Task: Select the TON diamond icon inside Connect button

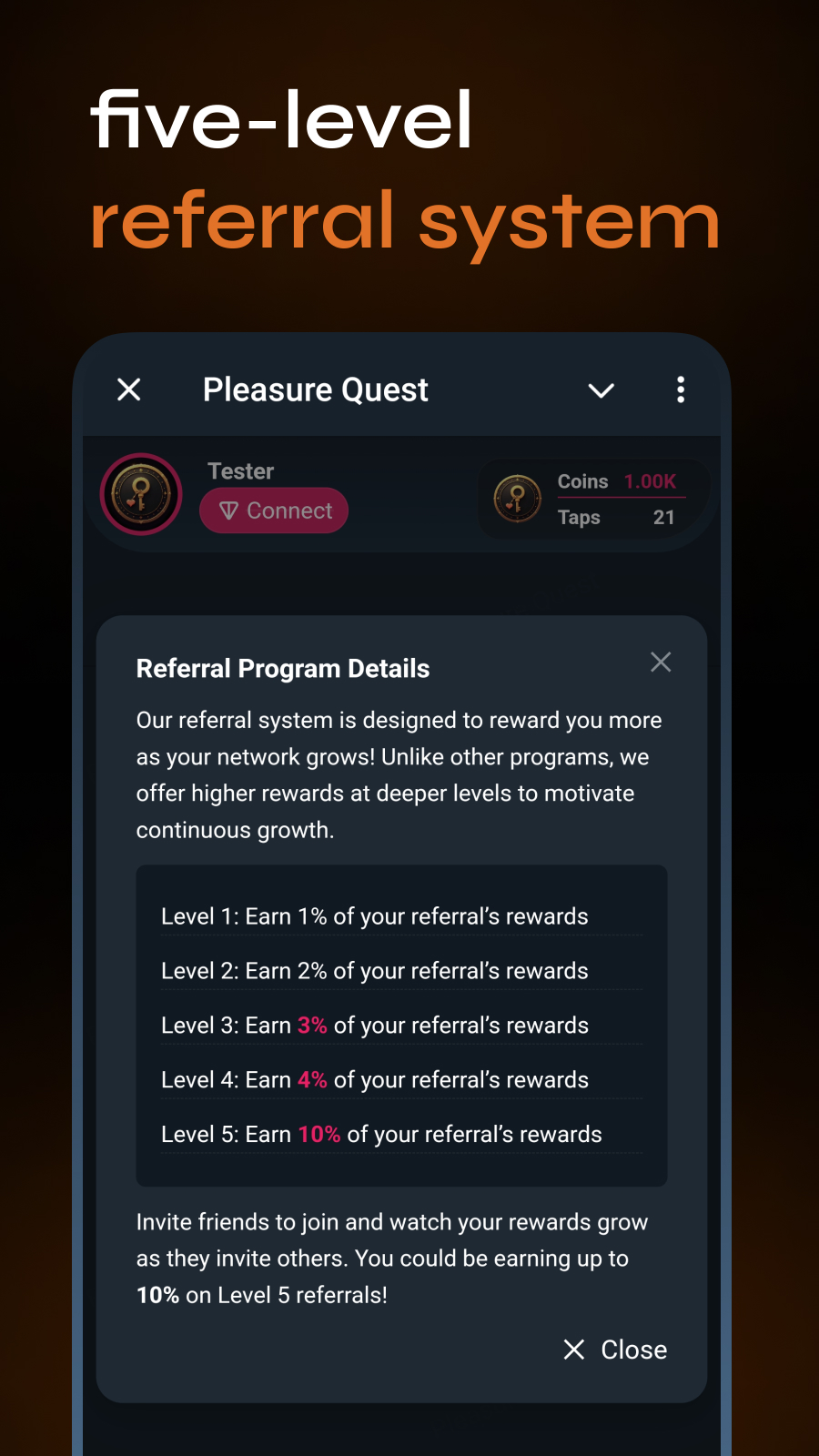Action: (230, 511)
